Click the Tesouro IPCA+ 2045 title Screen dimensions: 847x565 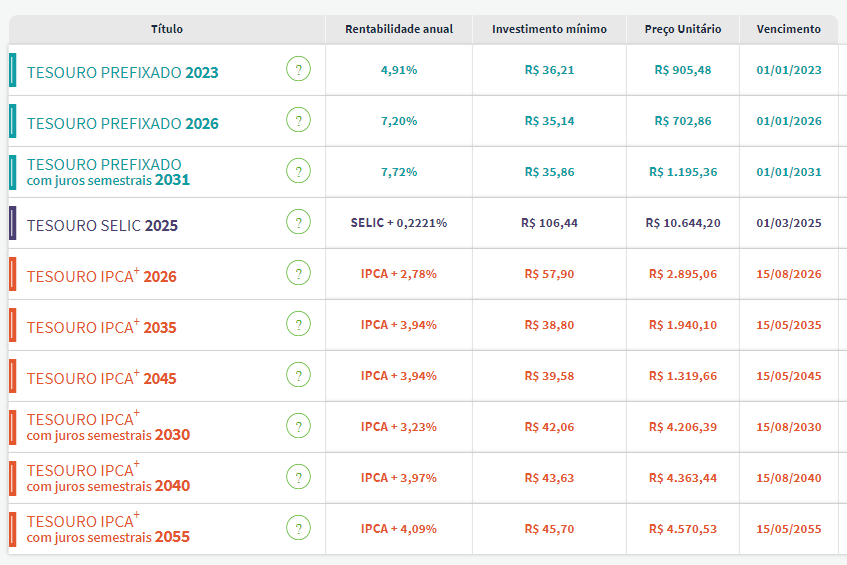(x=101, y=378)
